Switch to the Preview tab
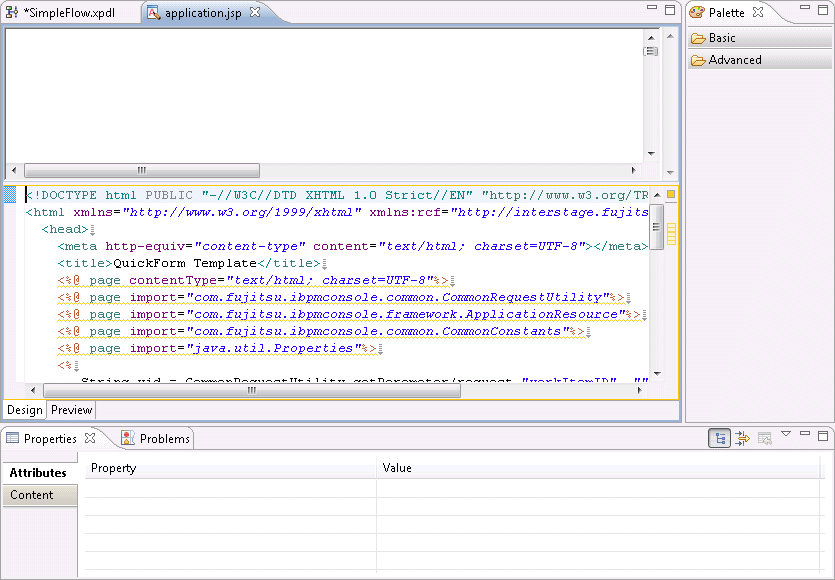The image size is (835, 580). (x=71, y=410)
